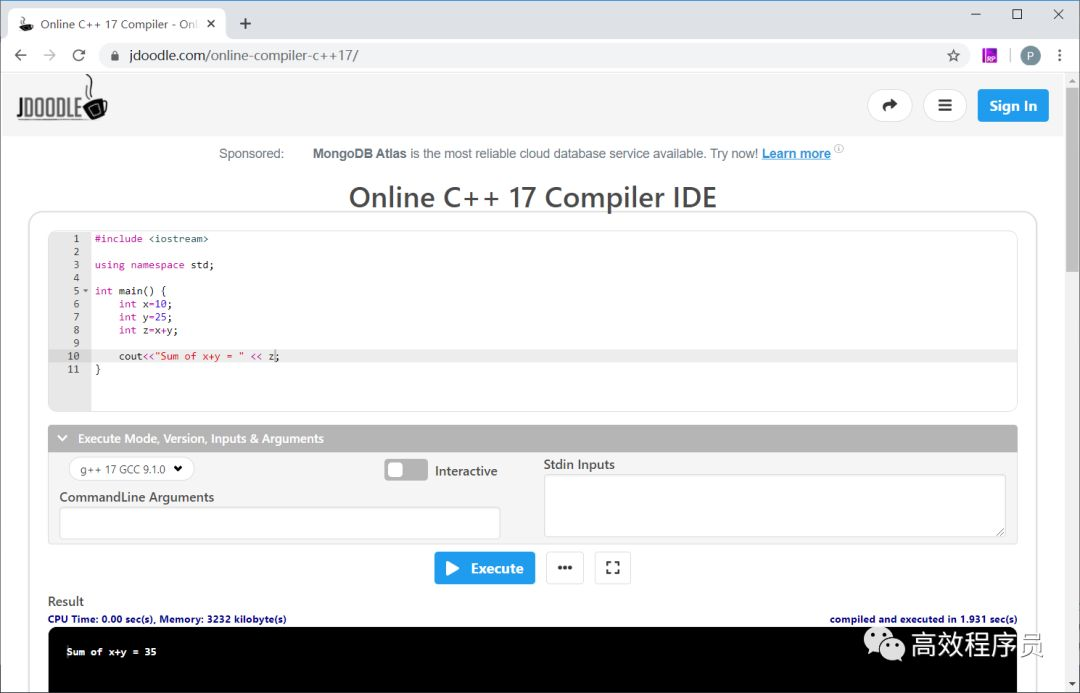
Task: Reload the page
Action: [79, 55]
